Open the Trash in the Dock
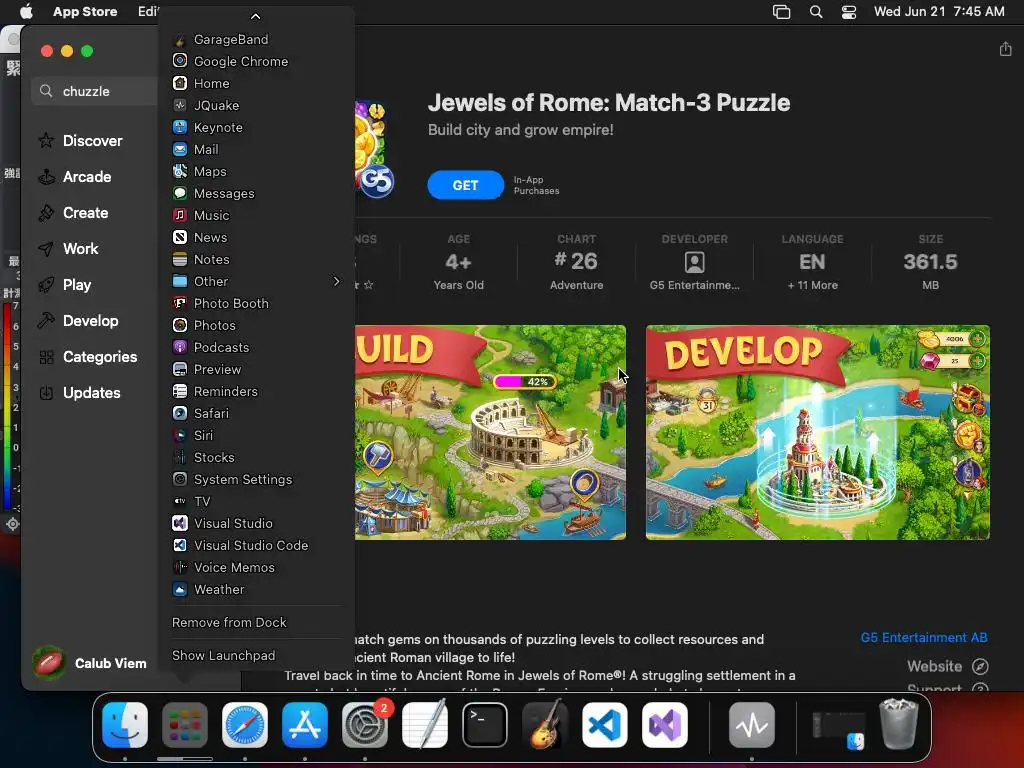This screenshot has height=768, width=1024. [899, 724]
